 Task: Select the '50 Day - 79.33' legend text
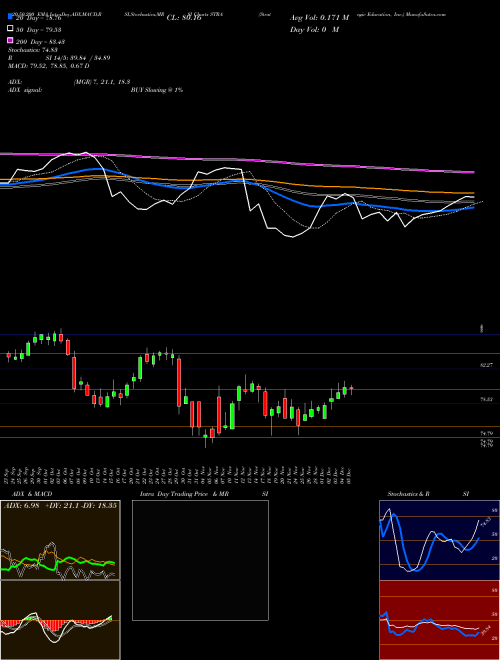(39, 30)
